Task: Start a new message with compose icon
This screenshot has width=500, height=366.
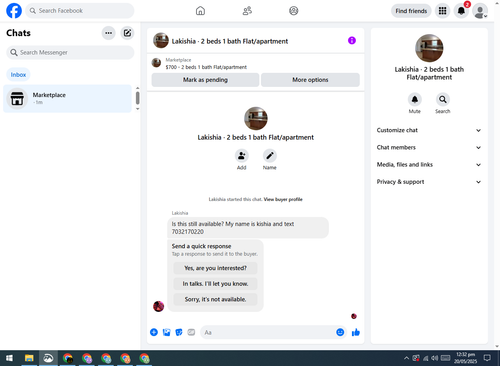Action: pyautogui.click(x=127, y=33)
